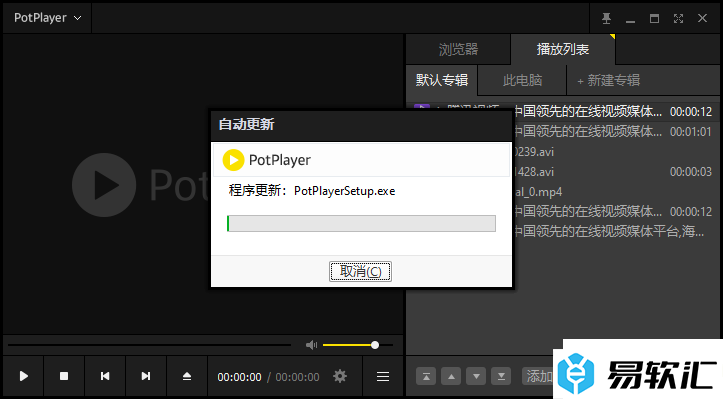Open file with the eject button
The width and height of the screenshot is (723, 399).
click(x=186, y=376)
